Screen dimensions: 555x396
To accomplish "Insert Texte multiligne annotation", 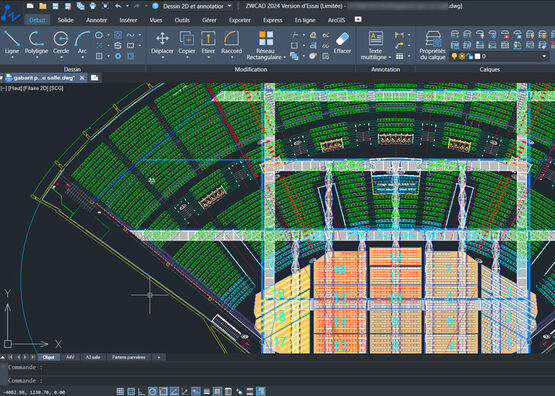I will click(375, 45).
